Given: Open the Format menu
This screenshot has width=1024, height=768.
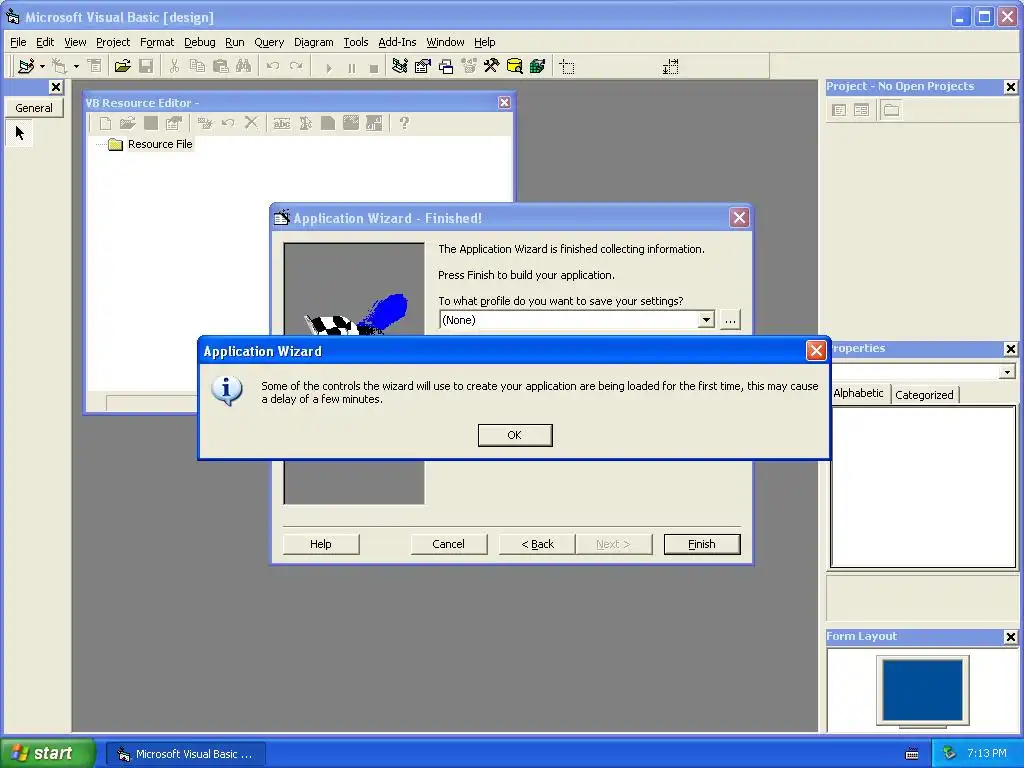Looking at the screenshot, I should [x=157, y=42].
